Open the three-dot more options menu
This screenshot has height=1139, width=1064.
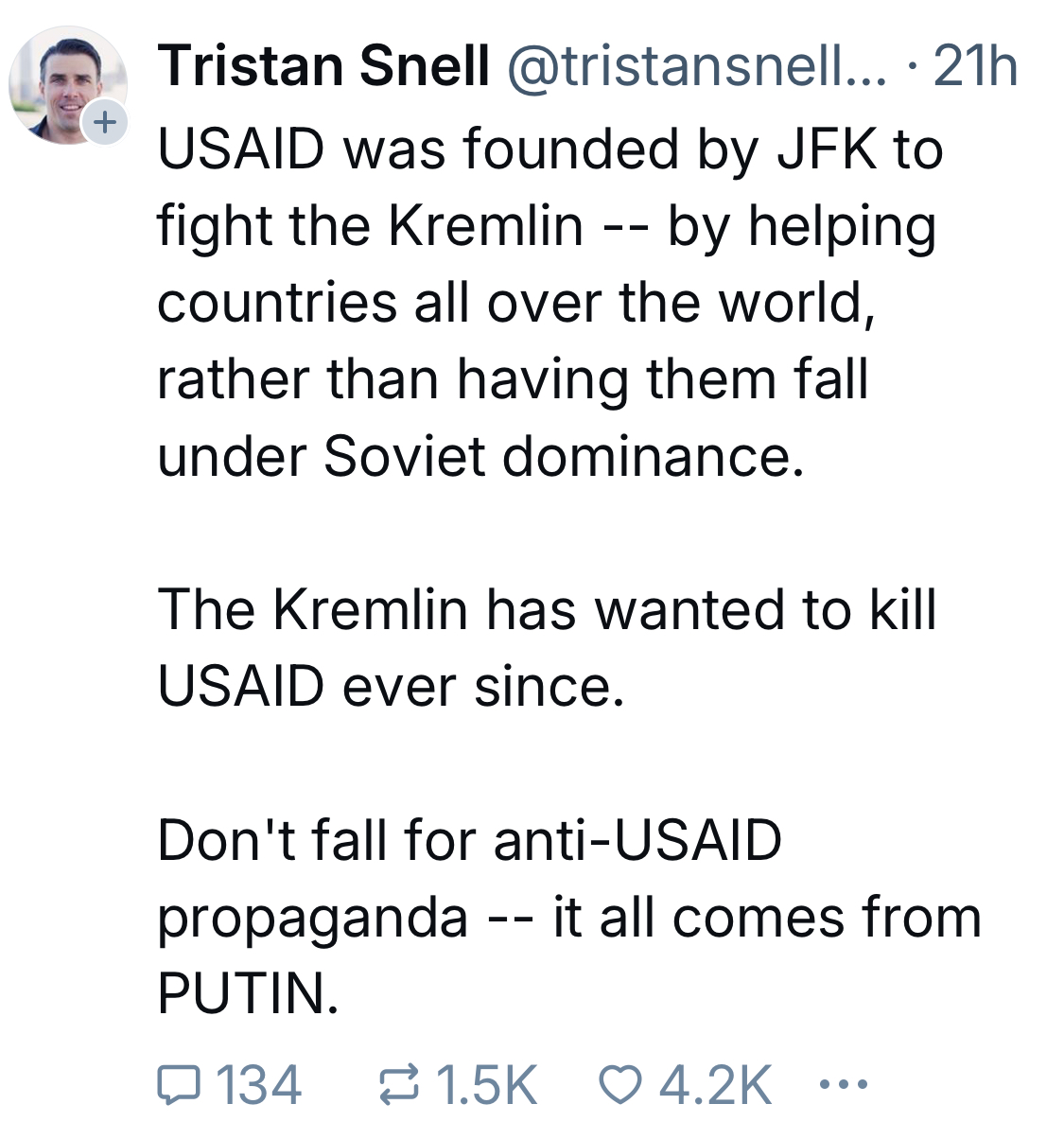[843, 1084]
